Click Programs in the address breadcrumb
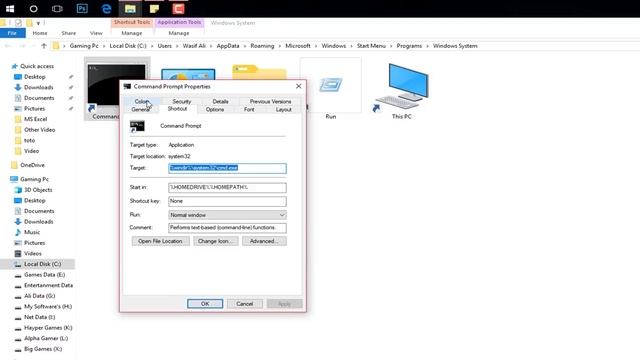The height and width of the screenshot is (360, 640). pyautogui.click(x=409, y=46)
